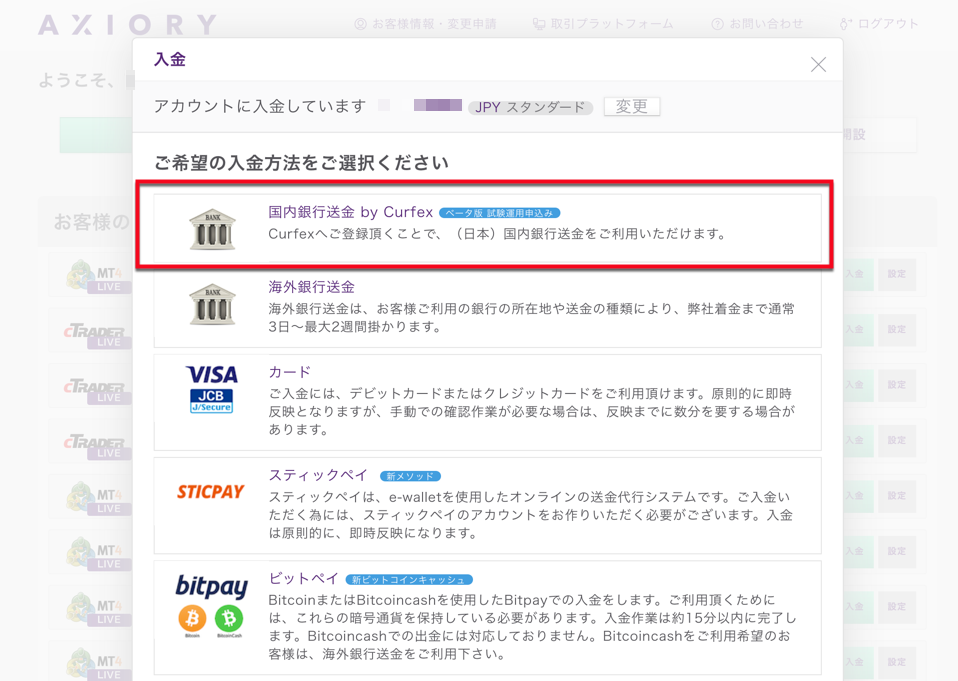Click the 新メソッド badge next to スティックペイ
The height and width of the screenshot is (681, 958).
410,476
